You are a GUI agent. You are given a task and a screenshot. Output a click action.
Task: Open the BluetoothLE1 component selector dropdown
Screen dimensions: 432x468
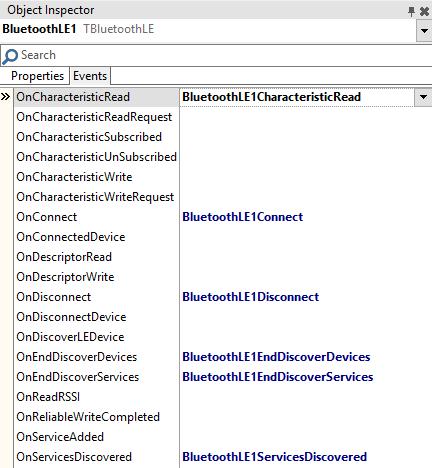coord(424,31)
